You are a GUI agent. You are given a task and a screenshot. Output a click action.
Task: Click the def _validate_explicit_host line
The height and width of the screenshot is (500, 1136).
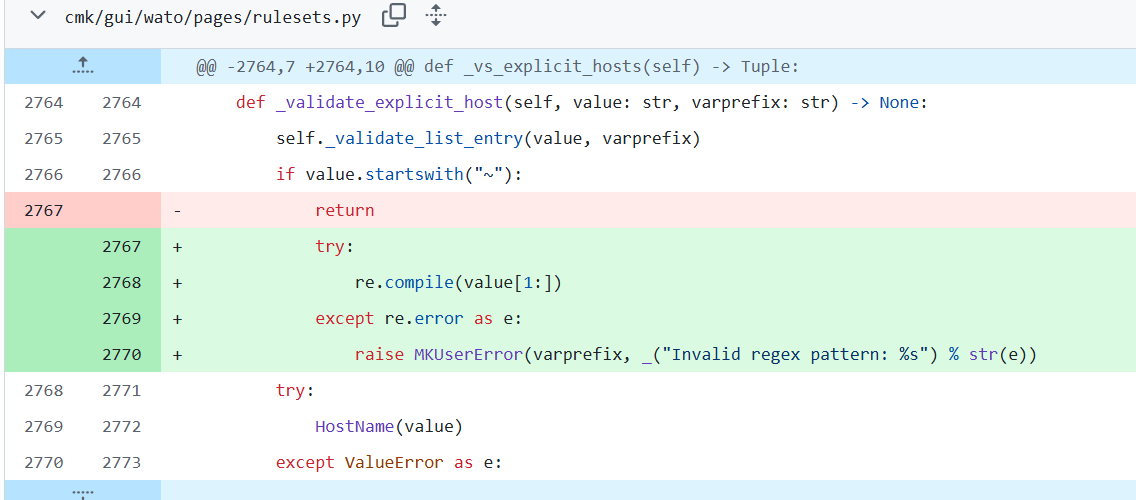(582, 102)
